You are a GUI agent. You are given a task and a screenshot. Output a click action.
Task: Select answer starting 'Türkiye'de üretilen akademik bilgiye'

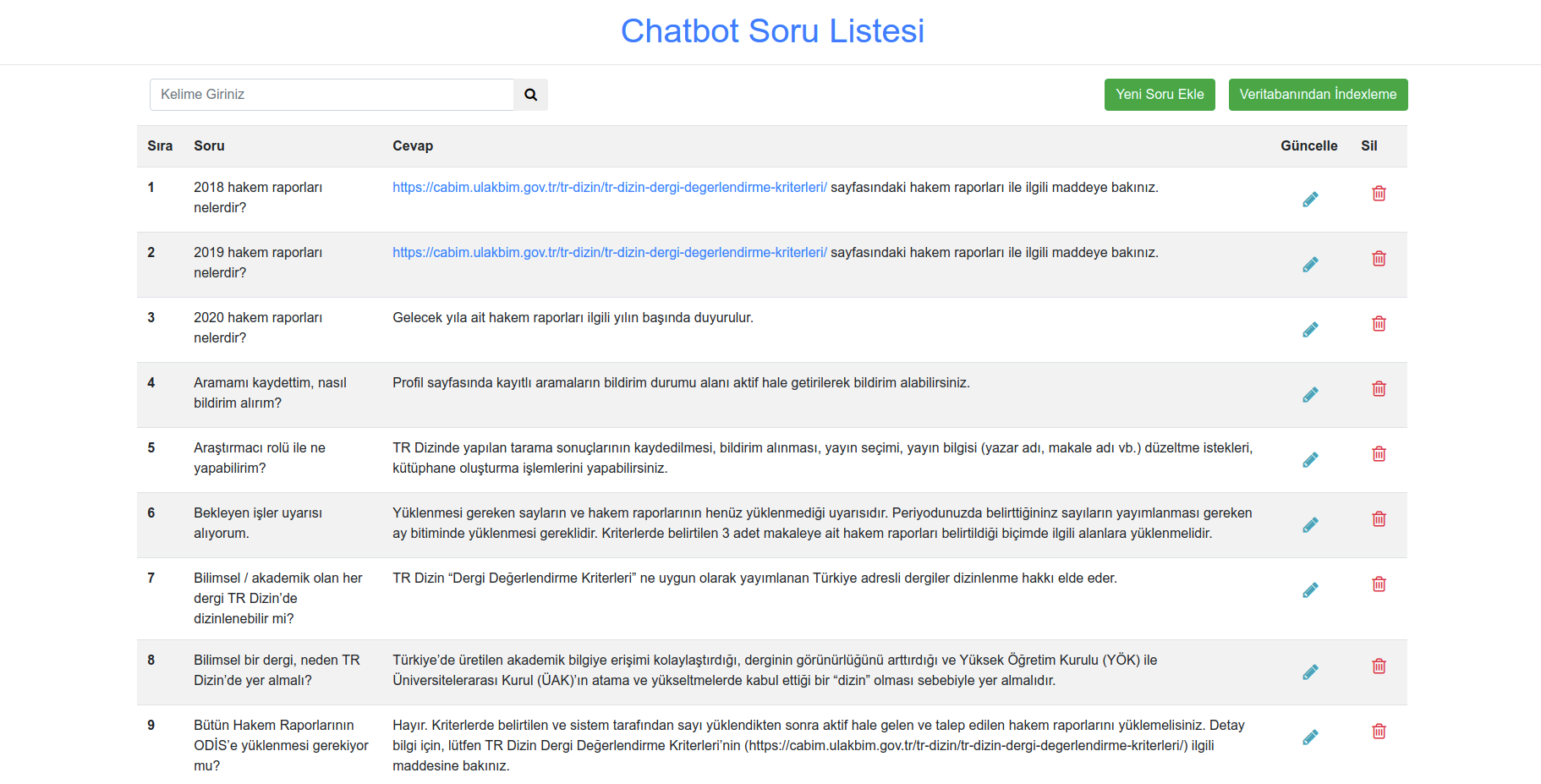point(775,671)
